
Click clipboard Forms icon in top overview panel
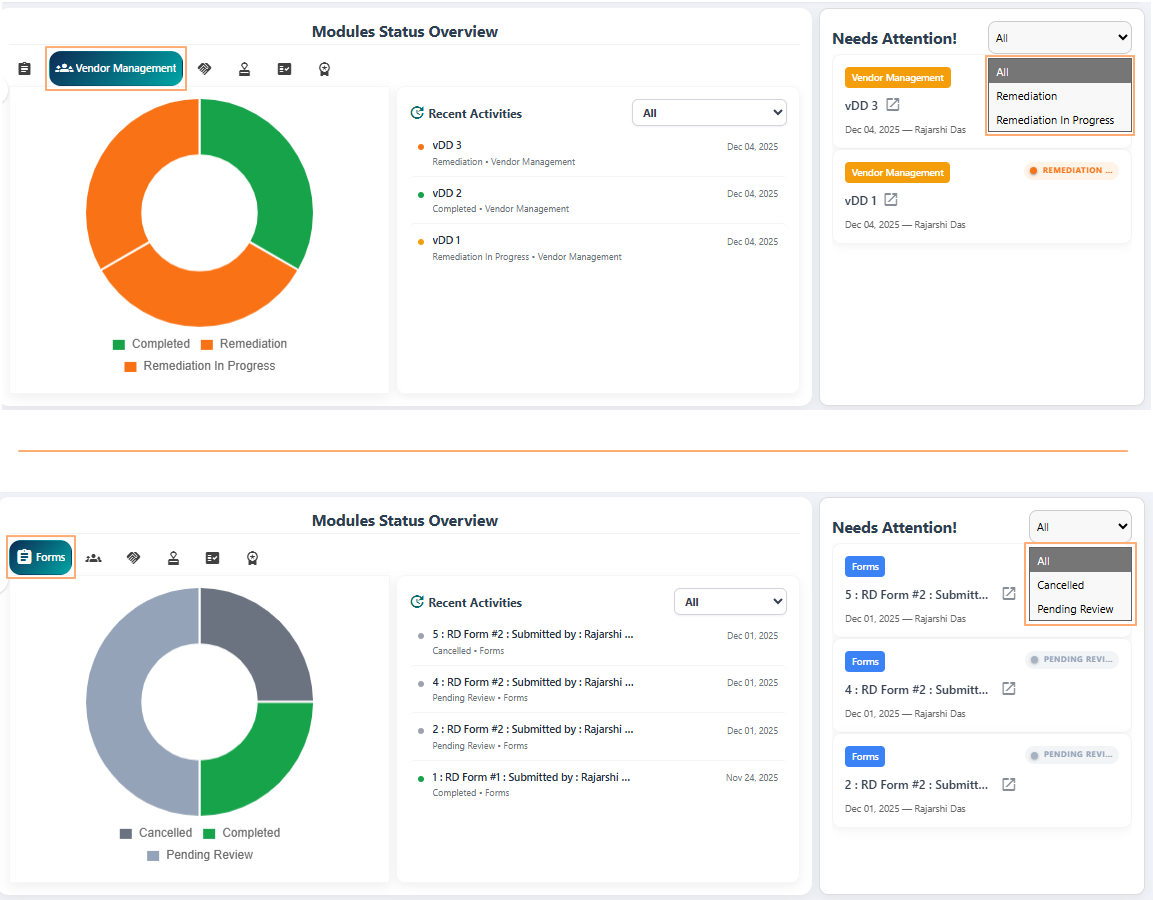point(25,69)
